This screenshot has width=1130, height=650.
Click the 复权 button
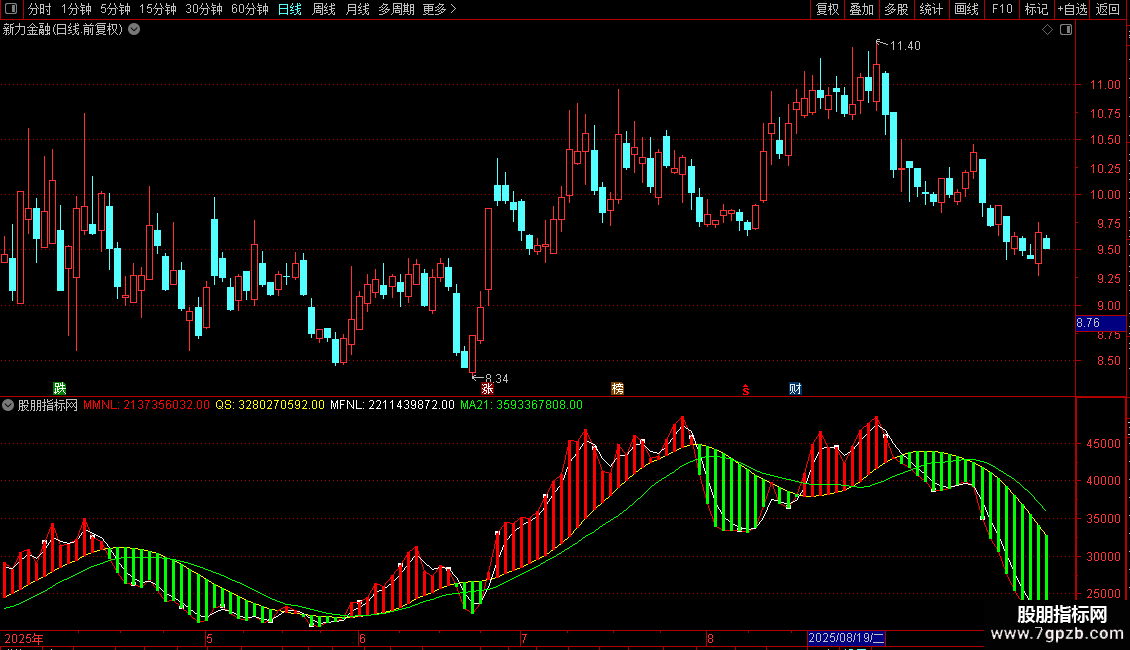[827, 9]
